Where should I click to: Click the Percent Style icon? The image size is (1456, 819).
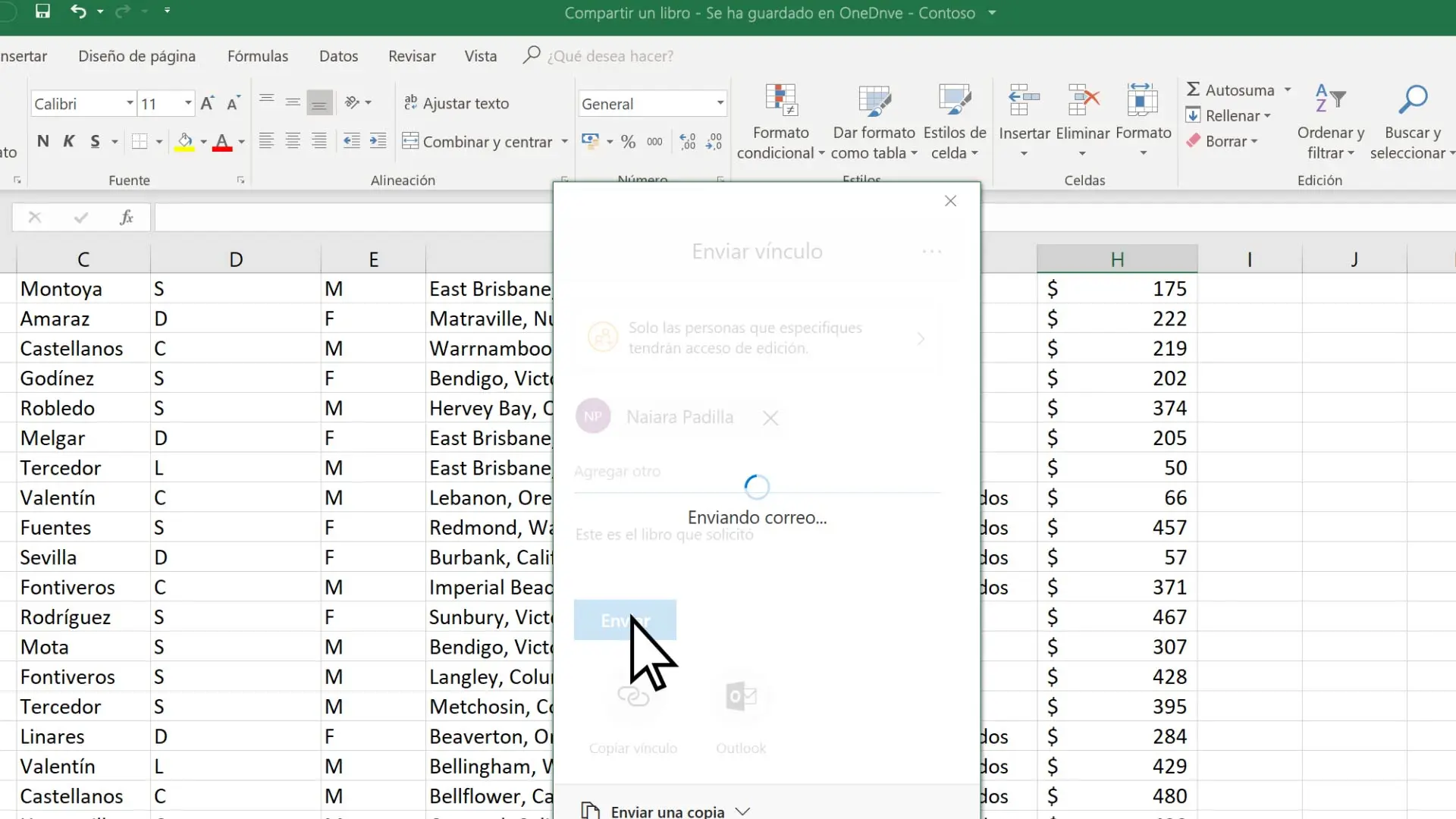click(628, 142)
